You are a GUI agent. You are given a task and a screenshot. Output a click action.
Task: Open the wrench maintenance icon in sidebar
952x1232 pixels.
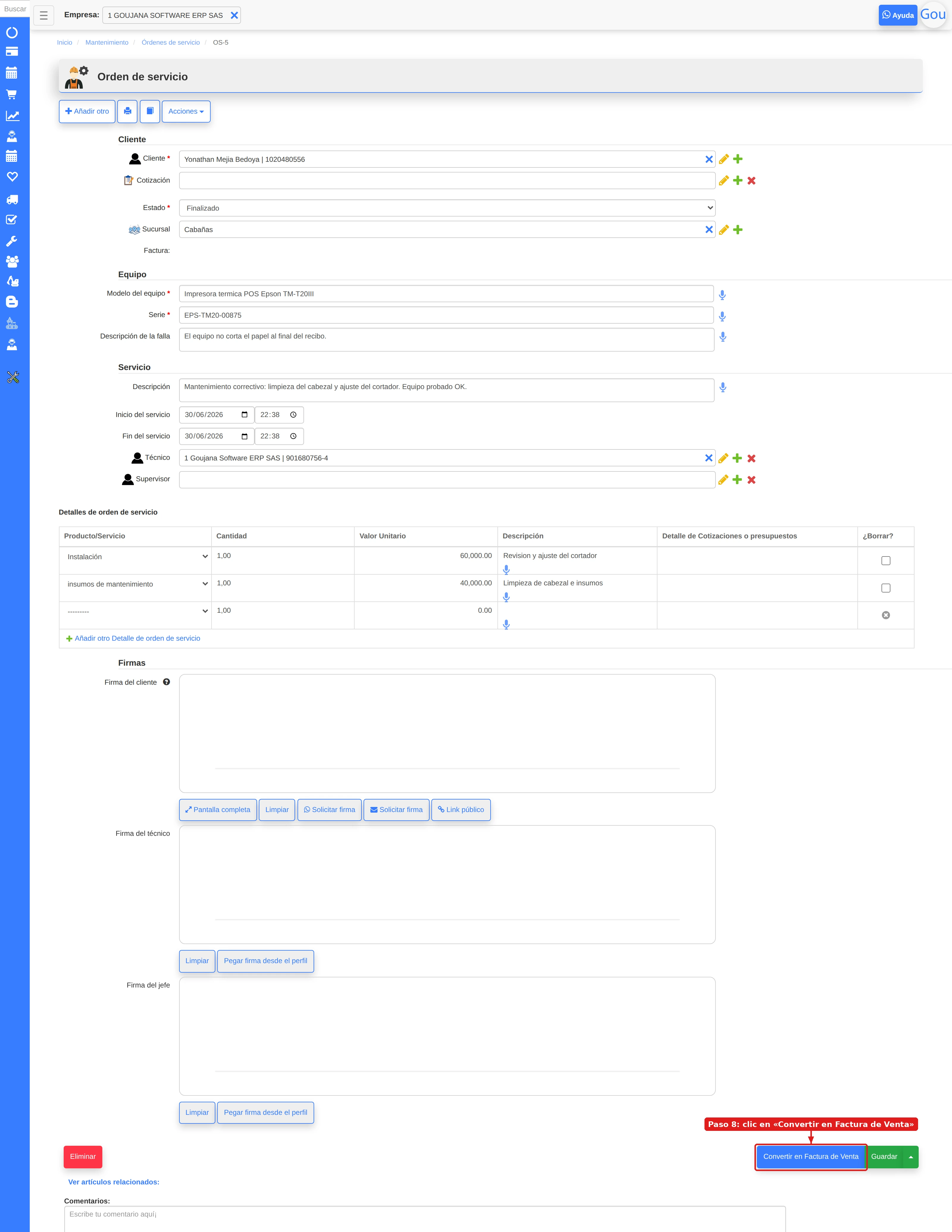coord(12,241)
